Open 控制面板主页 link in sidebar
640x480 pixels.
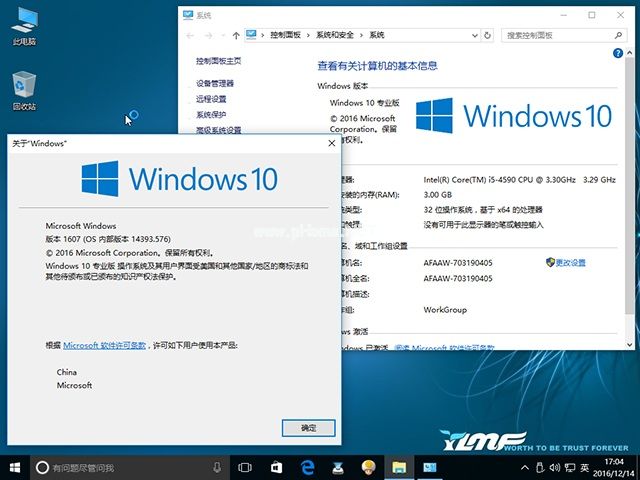(x=218, y=61)
